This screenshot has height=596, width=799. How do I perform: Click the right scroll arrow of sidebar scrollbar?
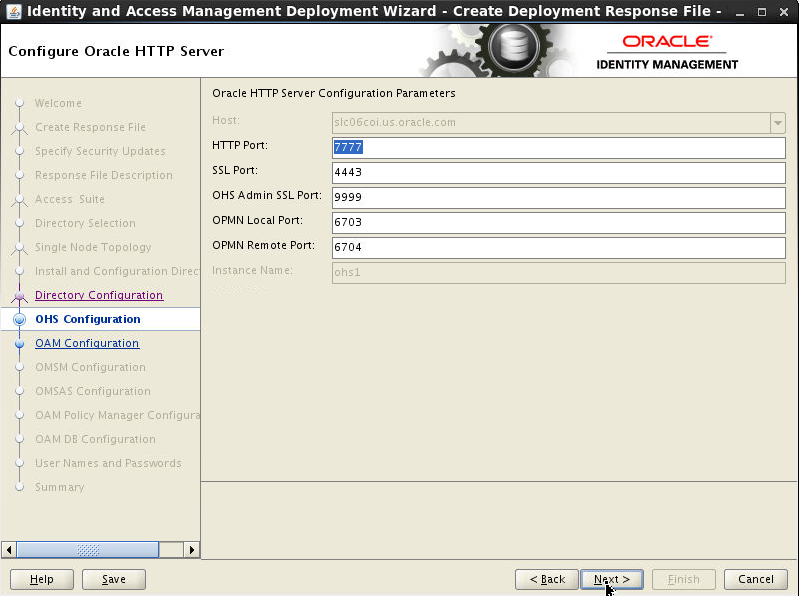click(192, 550)
